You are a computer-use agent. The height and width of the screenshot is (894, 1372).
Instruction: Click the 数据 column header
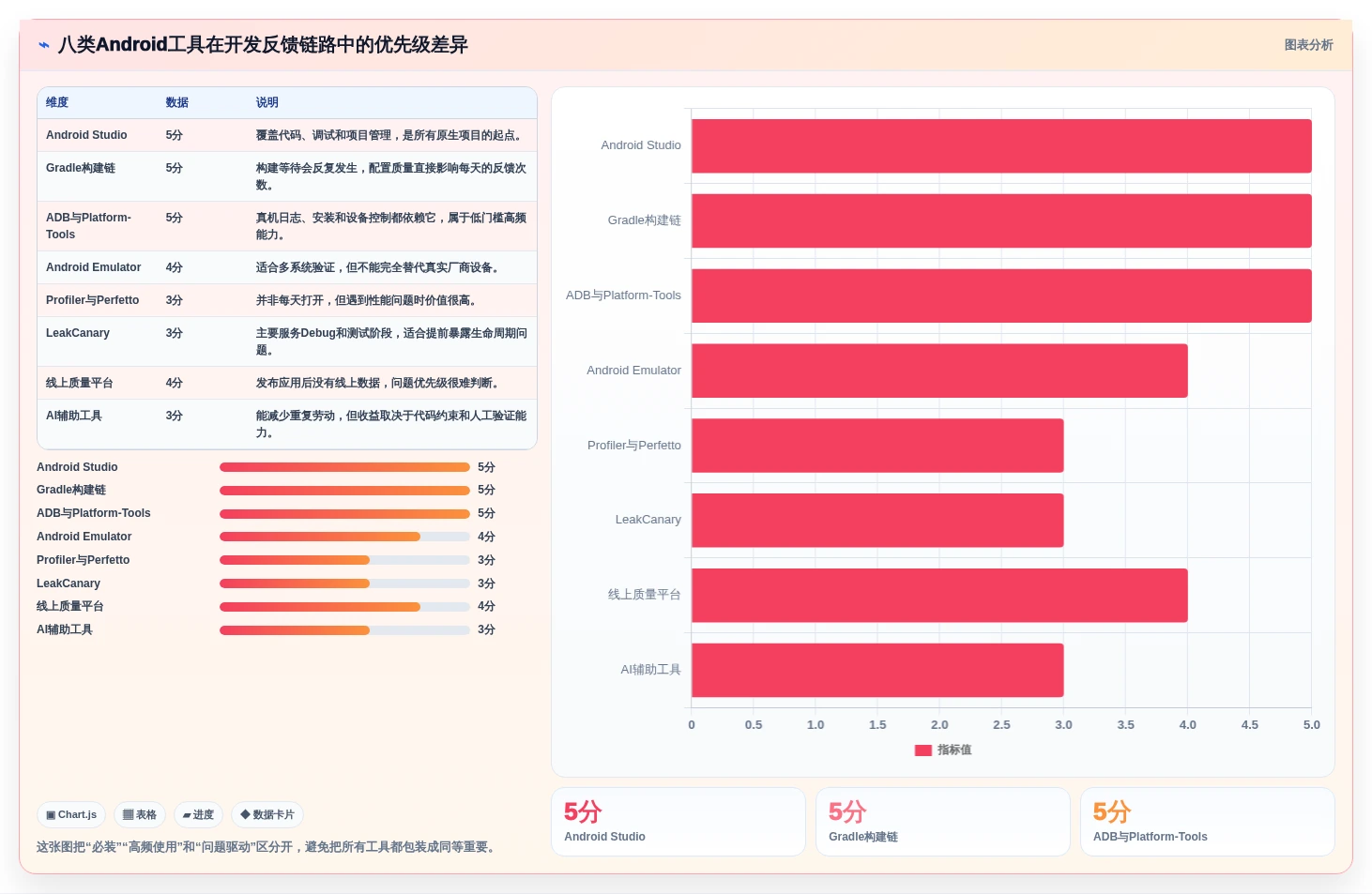[x=177, y=102]
